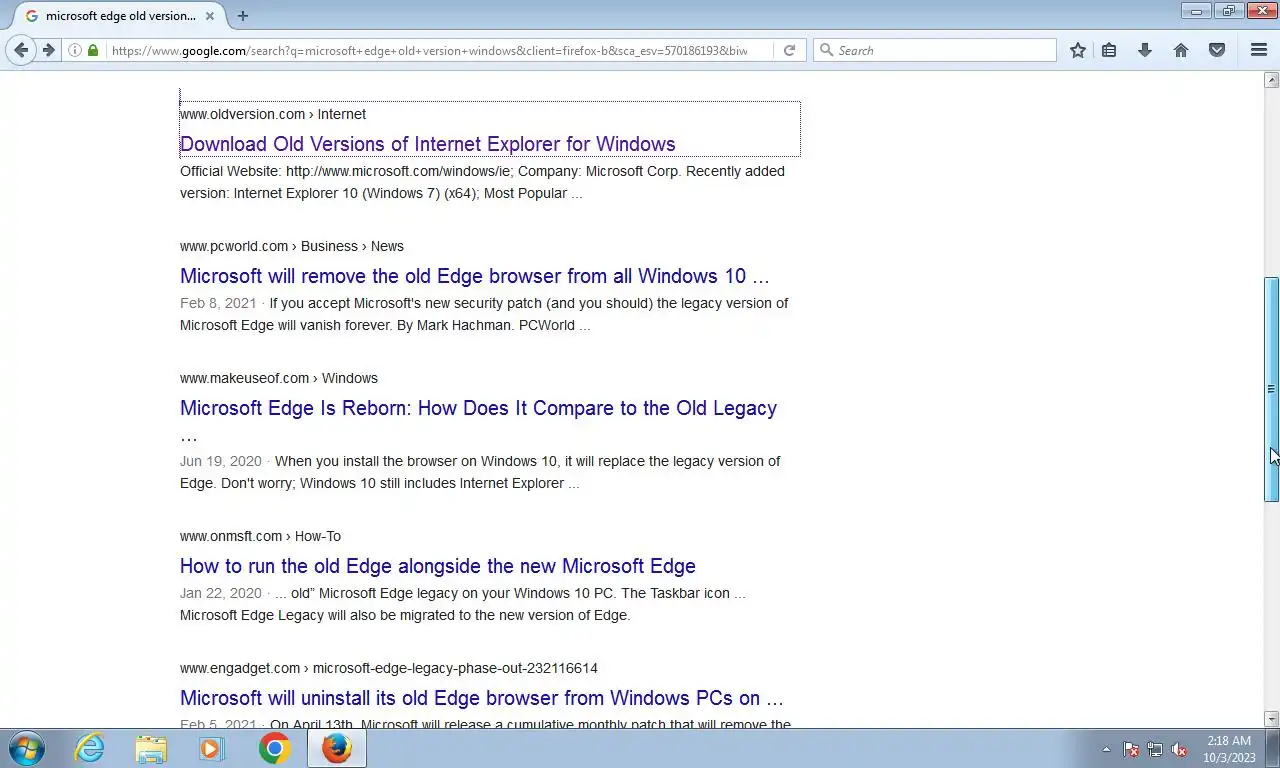Click the www.oldversion.com › Internet breadcrumb
Image resolution: width=1280 pixels, height=768 pixels.
tap(273, 114)
